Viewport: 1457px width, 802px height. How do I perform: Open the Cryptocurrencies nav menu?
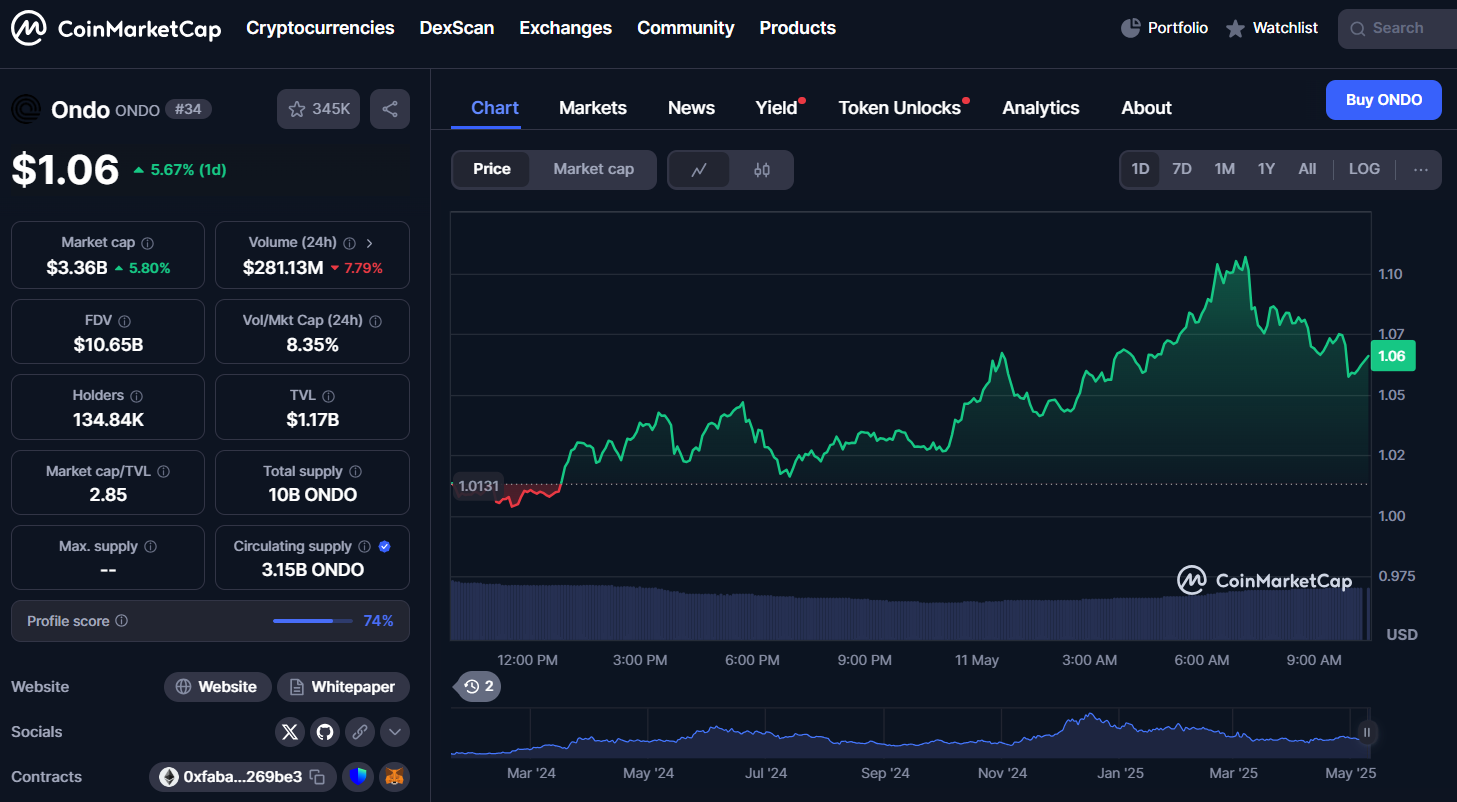coord(320,28)
